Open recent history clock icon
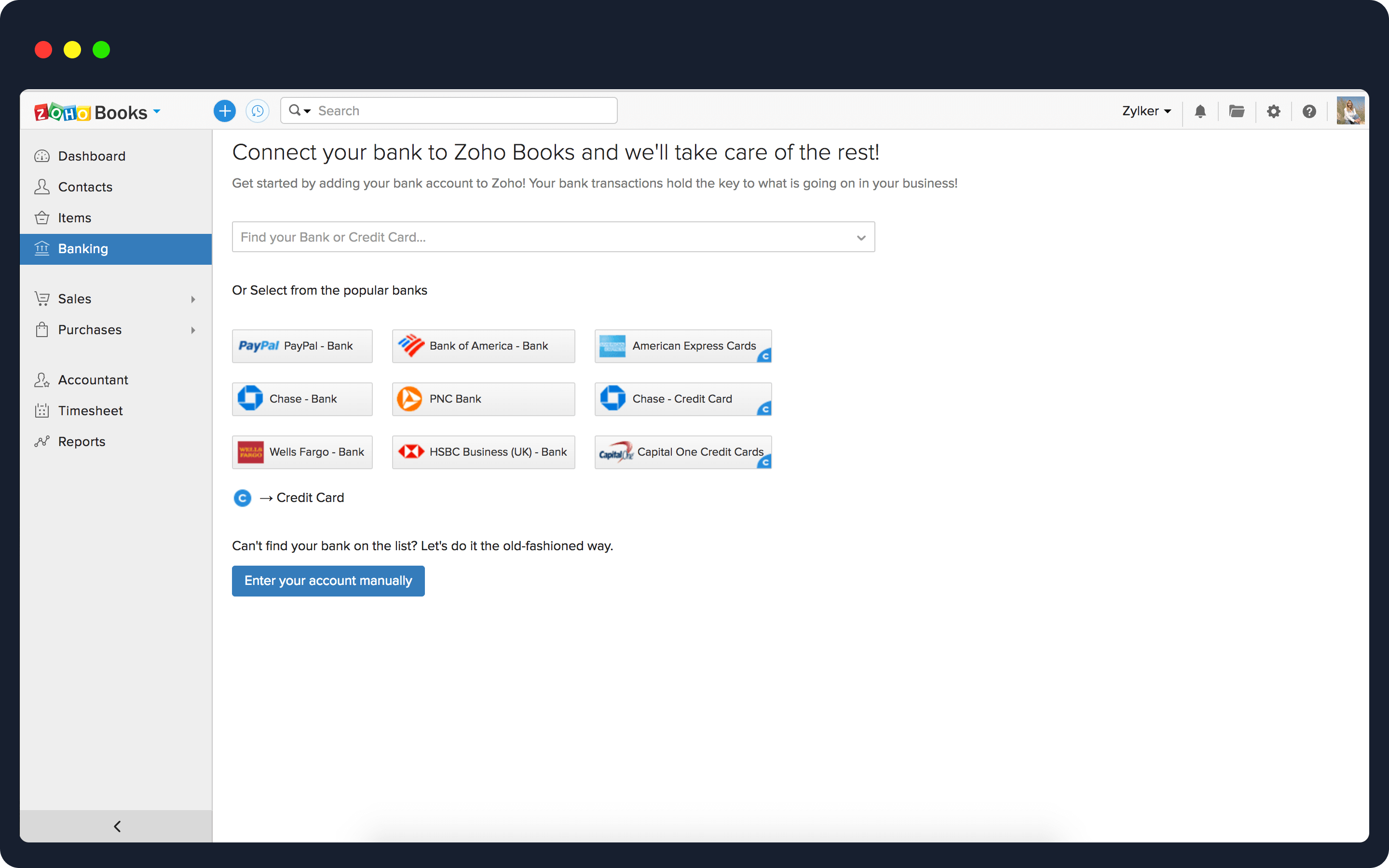The image size is (1389, 868). [x=257, y=111]
